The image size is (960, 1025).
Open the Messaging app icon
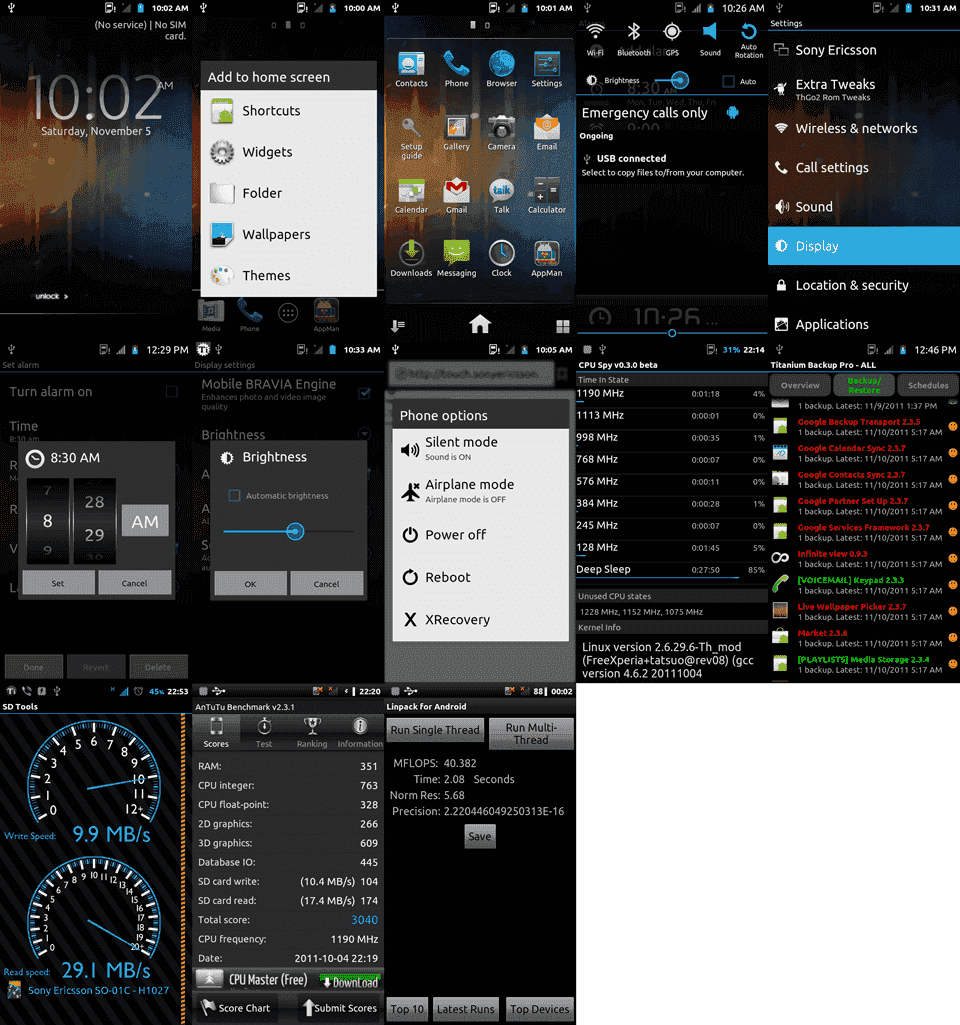[x=456, y=260]
